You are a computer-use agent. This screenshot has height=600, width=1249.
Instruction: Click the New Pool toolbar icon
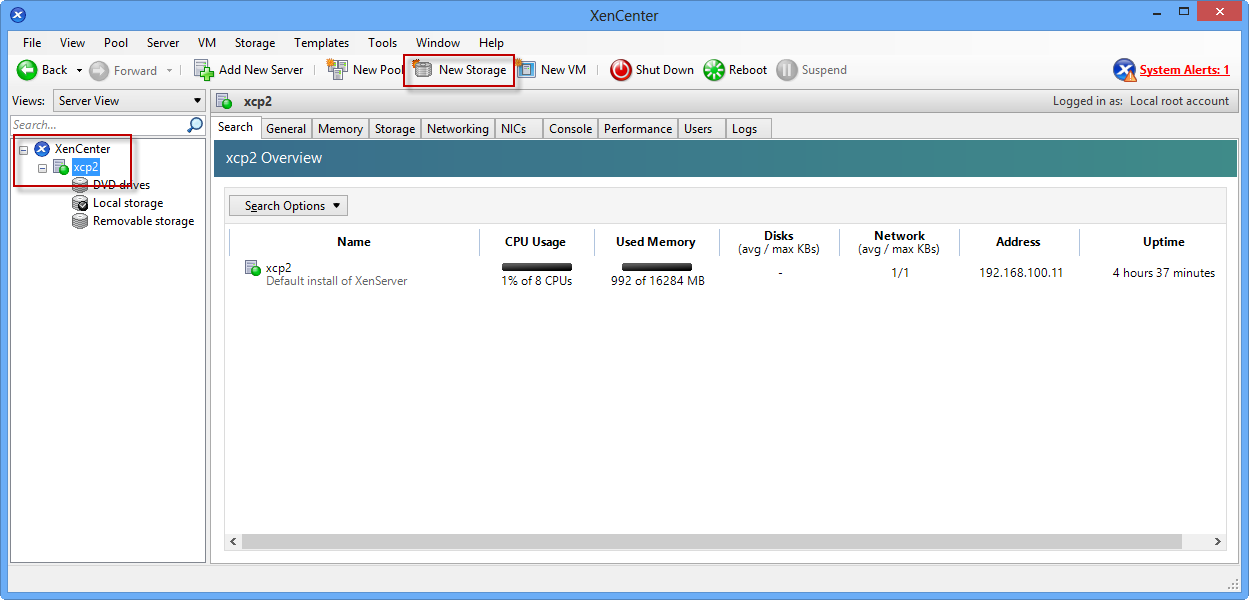[337, 69]
